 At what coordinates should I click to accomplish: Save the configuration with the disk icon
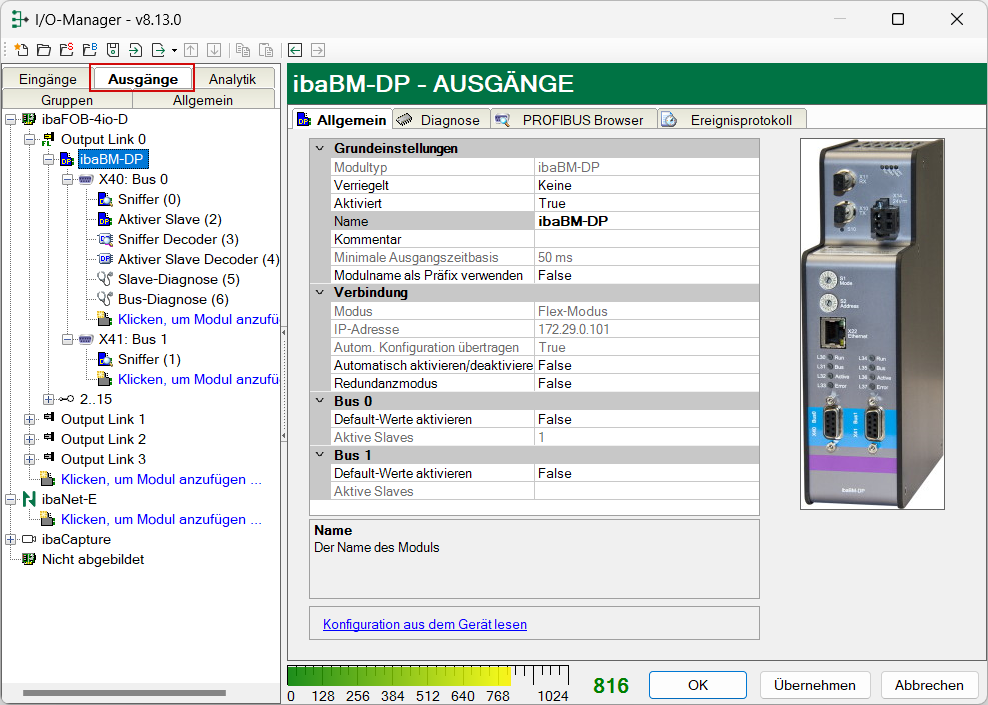[x=113, y=50]
